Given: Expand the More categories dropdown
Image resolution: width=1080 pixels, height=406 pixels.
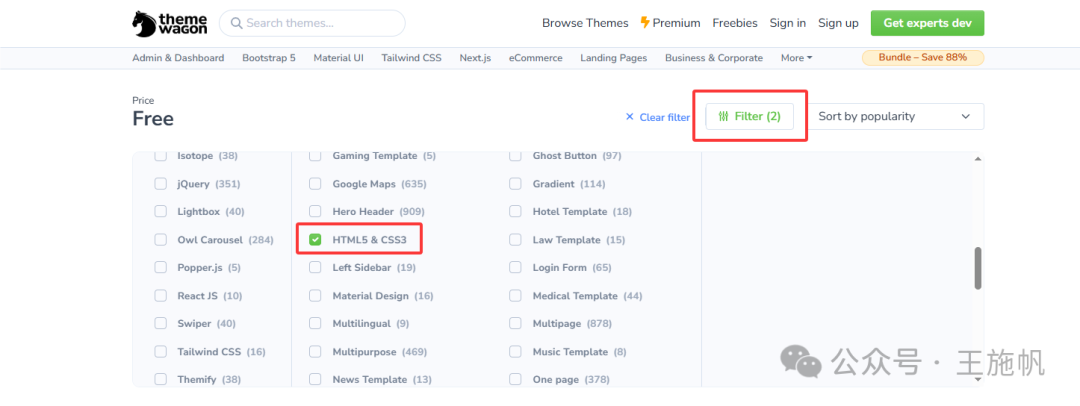Looking at the screenshot, I should pyautogui.click(x=796, y=58).
